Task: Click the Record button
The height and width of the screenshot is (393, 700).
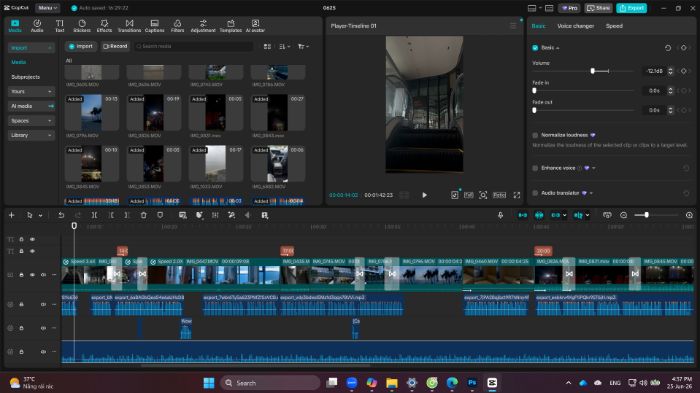Action: coord(115,46)
